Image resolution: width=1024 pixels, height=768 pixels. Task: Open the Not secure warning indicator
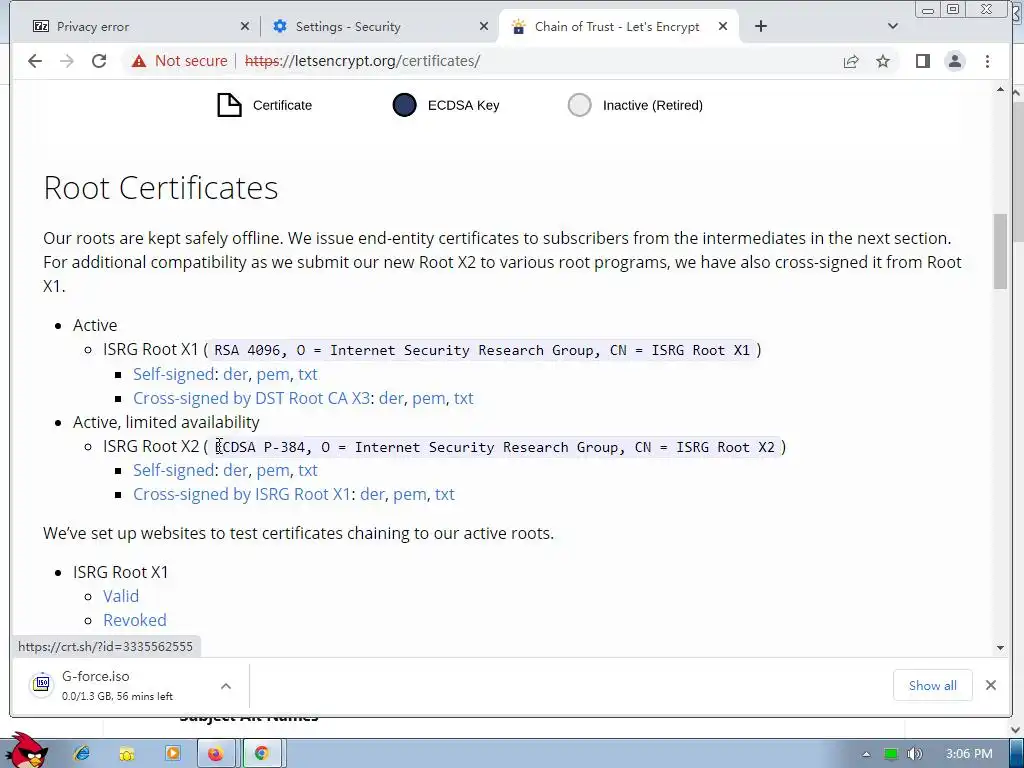(180, 61)
